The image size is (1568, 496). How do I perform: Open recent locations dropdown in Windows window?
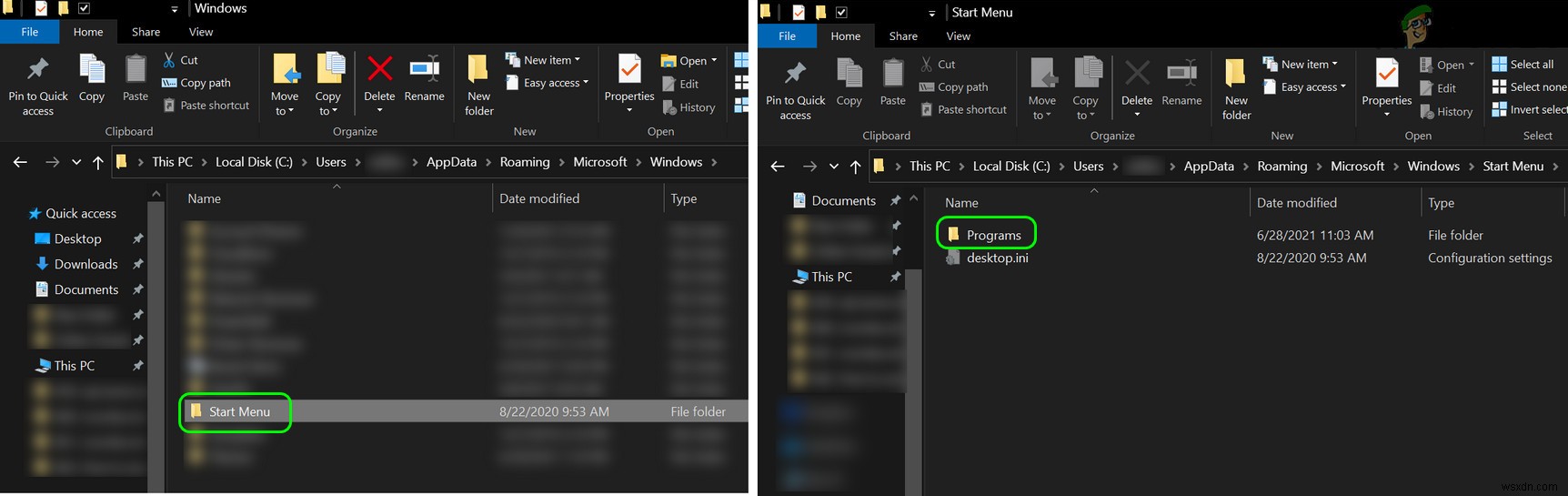click(x=76, y=163)
